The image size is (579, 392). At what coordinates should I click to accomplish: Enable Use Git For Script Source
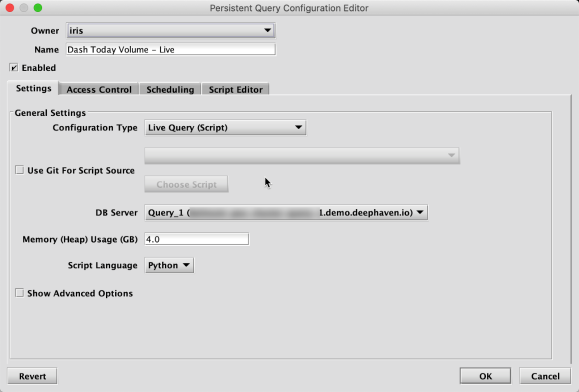coord(19,170)
